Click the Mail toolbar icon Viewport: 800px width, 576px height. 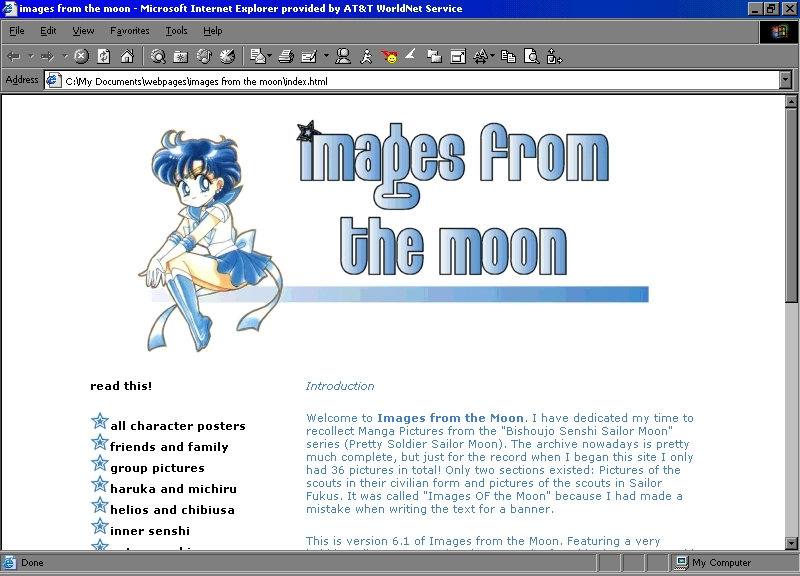[x=258, y=56]
